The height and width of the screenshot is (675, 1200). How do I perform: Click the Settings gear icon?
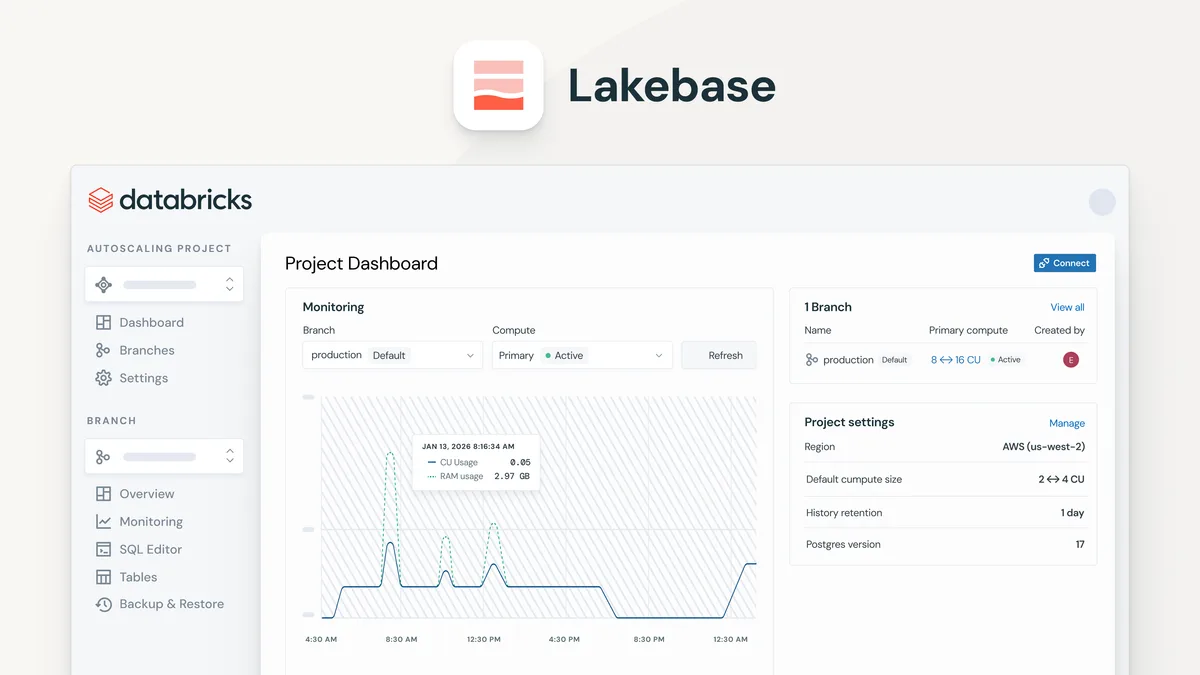click(103, 378)
